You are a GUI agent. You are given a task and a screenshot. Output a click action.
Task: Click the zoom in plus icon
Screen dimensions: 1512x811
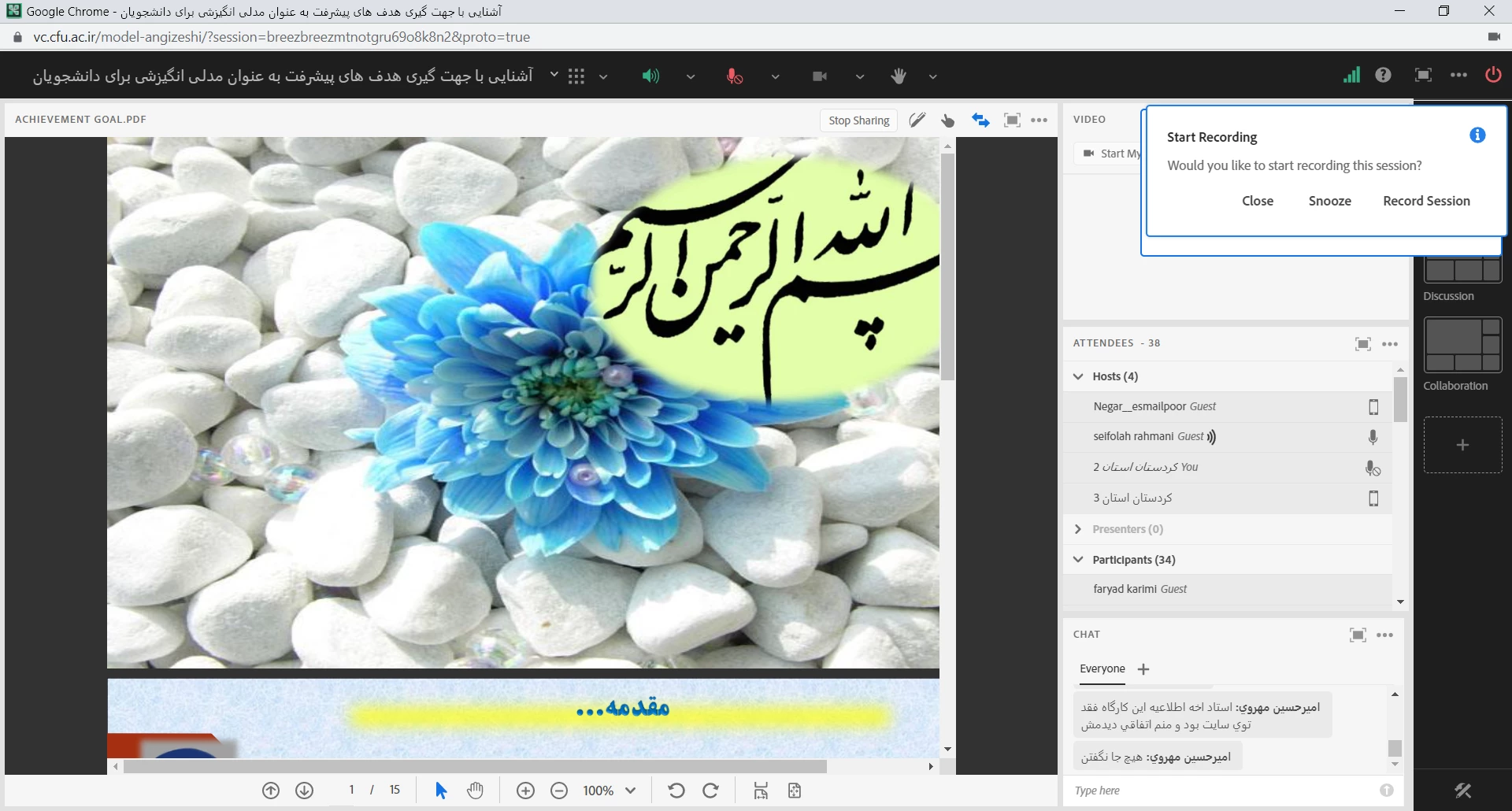(x=525, y=791)
